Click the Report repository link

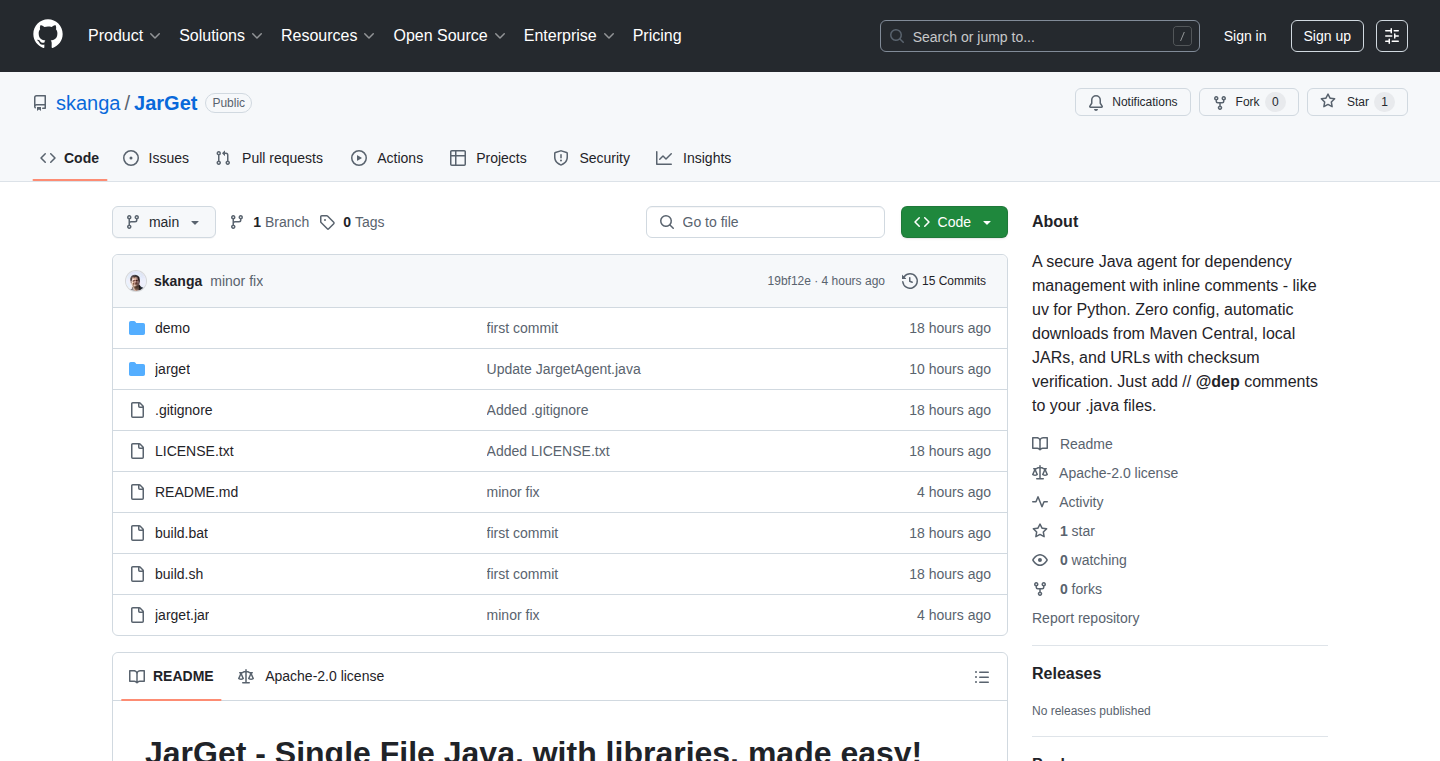[1085, 618]
